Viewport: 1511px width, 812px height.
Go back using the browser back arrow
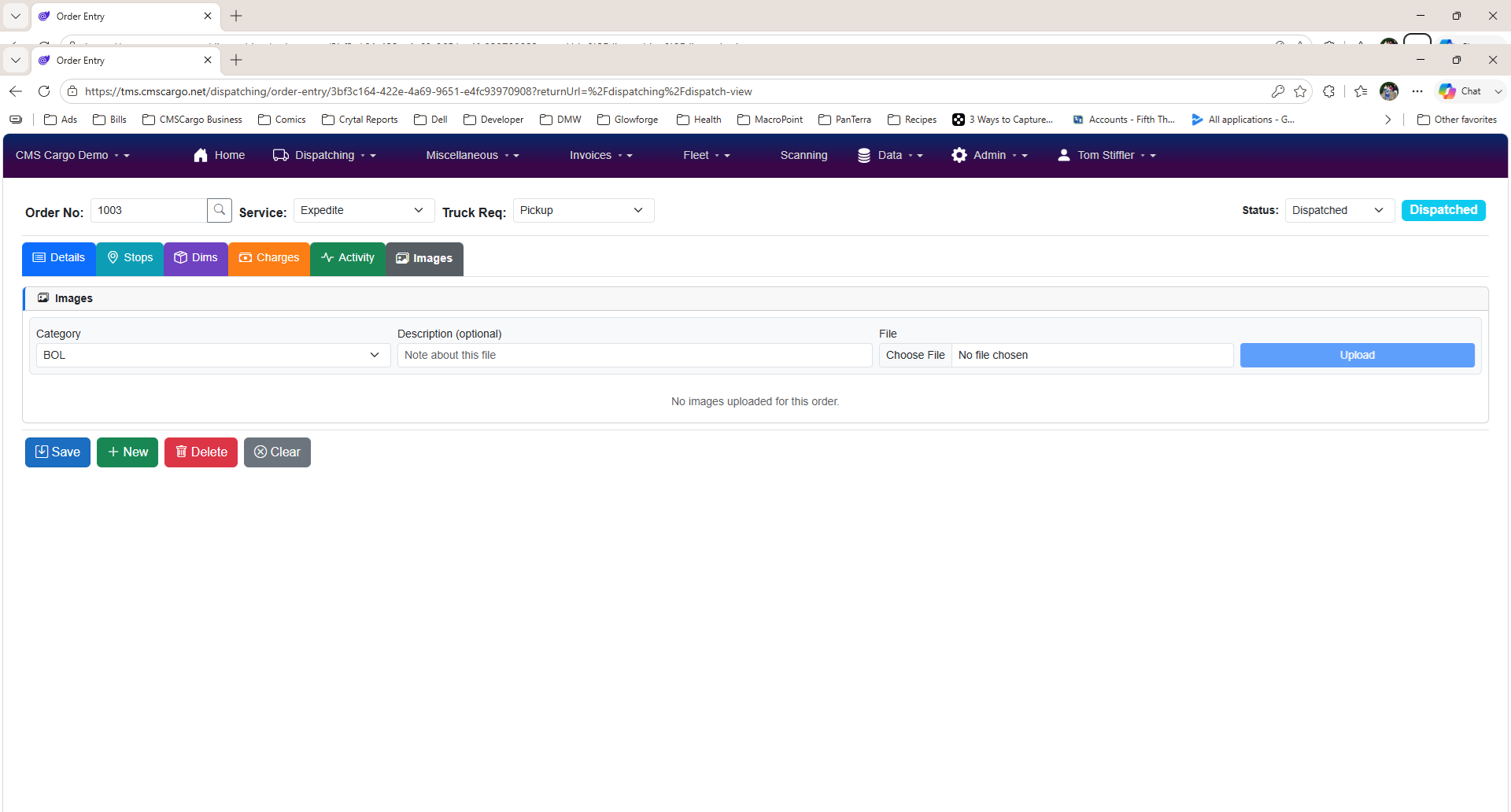point(16,91)
